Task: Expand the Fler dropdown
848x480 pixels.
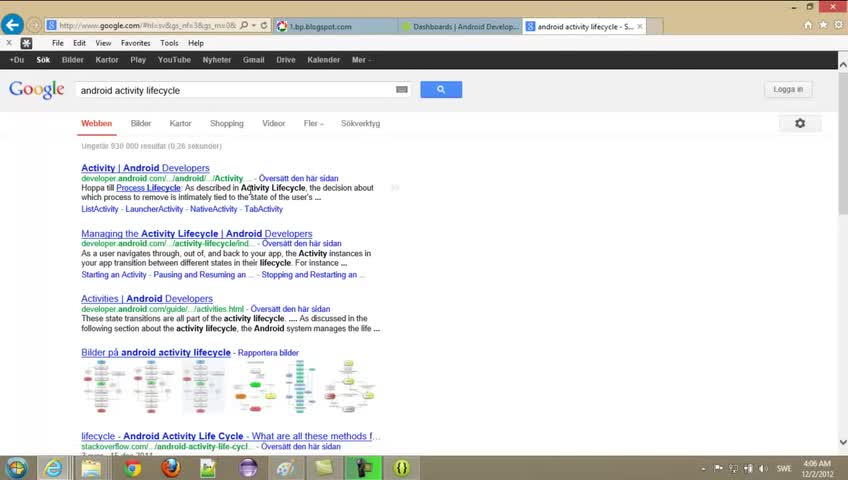Action: point(313,123)
